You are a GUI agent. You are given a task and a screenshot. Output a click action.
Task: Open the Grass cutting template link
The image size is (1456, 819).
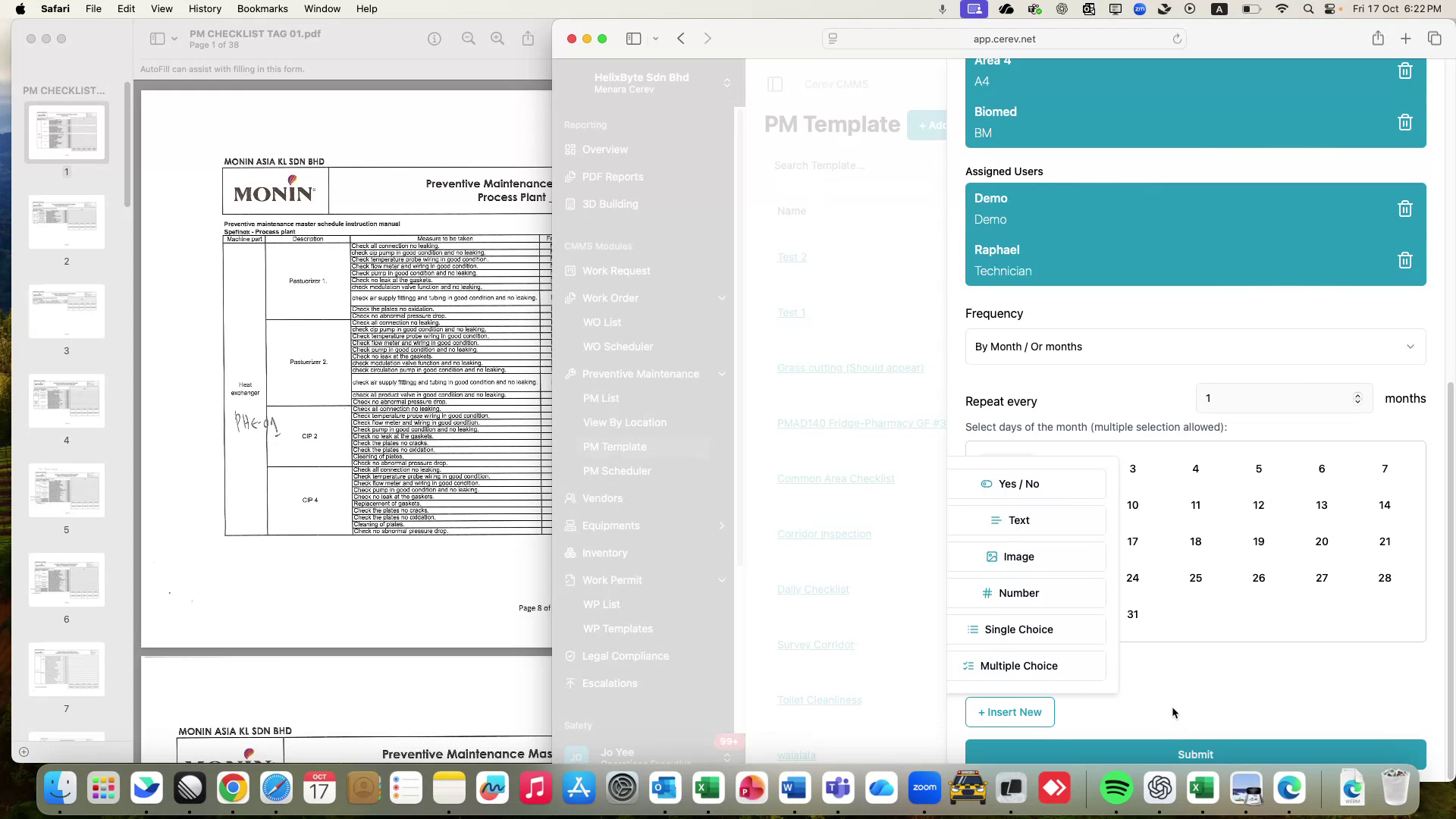[849, 368]
